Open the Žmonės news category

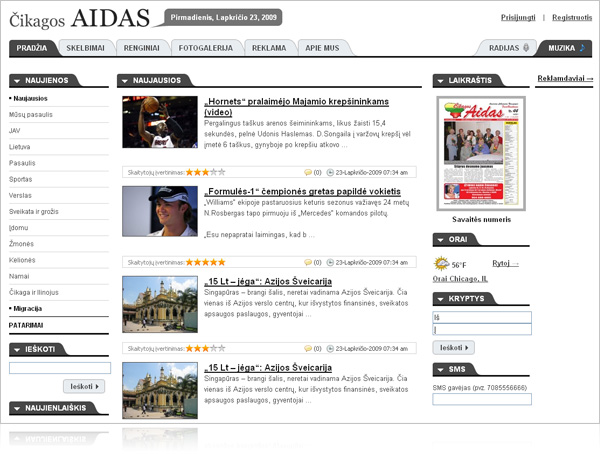pyautogui.click(x=21, y=244)
